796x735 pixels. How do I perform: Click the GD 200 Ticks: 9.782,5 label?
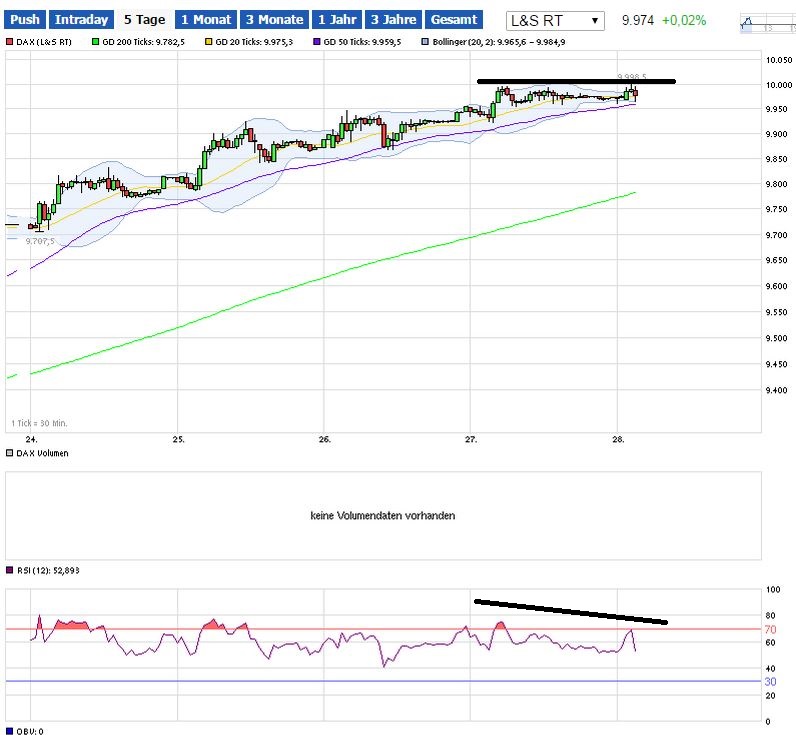143,42
